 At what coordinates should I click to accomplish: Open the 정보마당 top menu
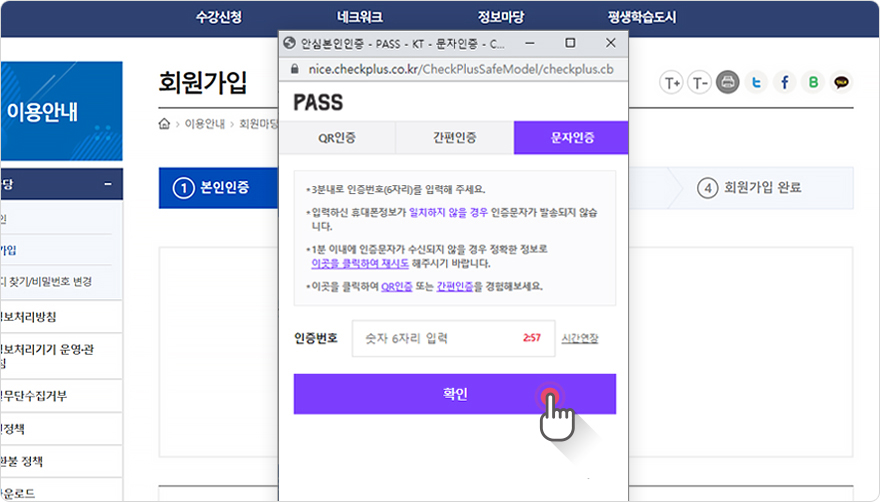[501, 17]
